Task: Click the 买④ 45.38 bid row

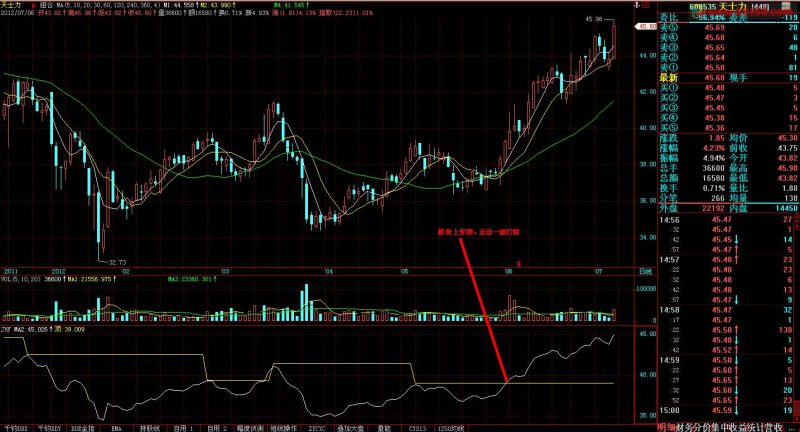Action: pos(728,118)
